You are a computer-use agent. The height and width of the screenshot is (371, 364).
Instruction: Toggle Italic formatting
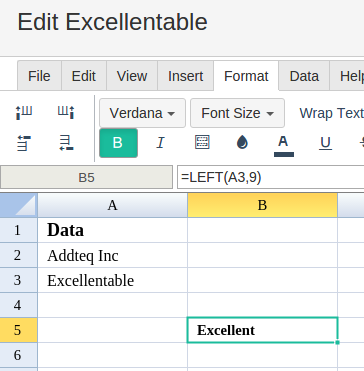click(160, 143)
